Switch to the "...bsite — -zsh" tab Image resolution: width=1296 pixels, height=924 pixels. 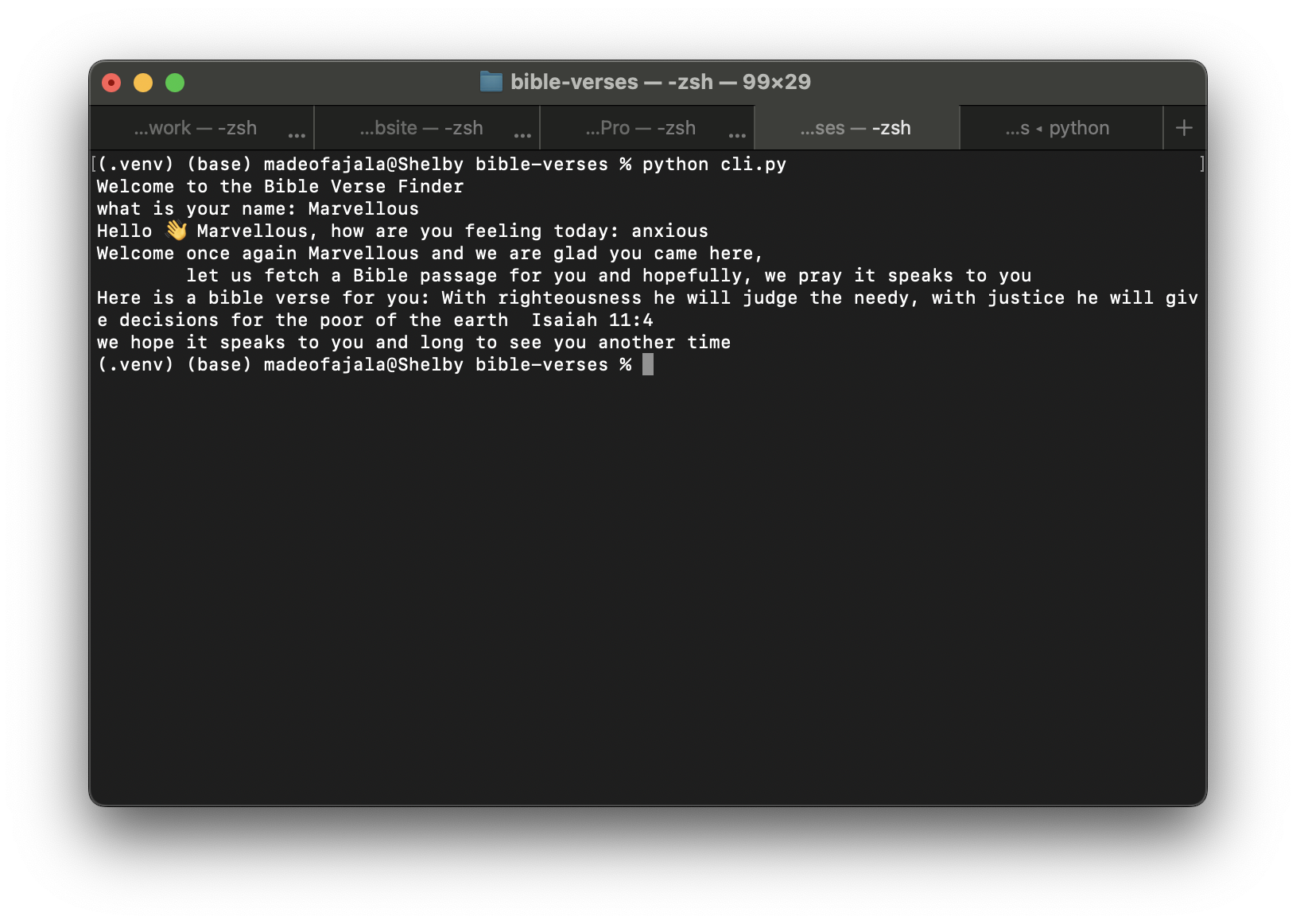[x=421, y=128]
